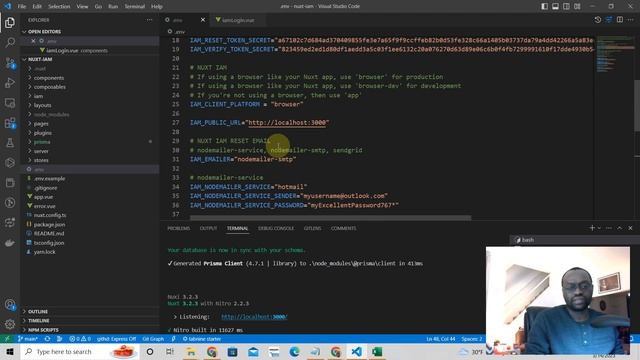The image size is (640, 360).
Task: Open Excel from the taskbar
Action: (x=377, y=351)
